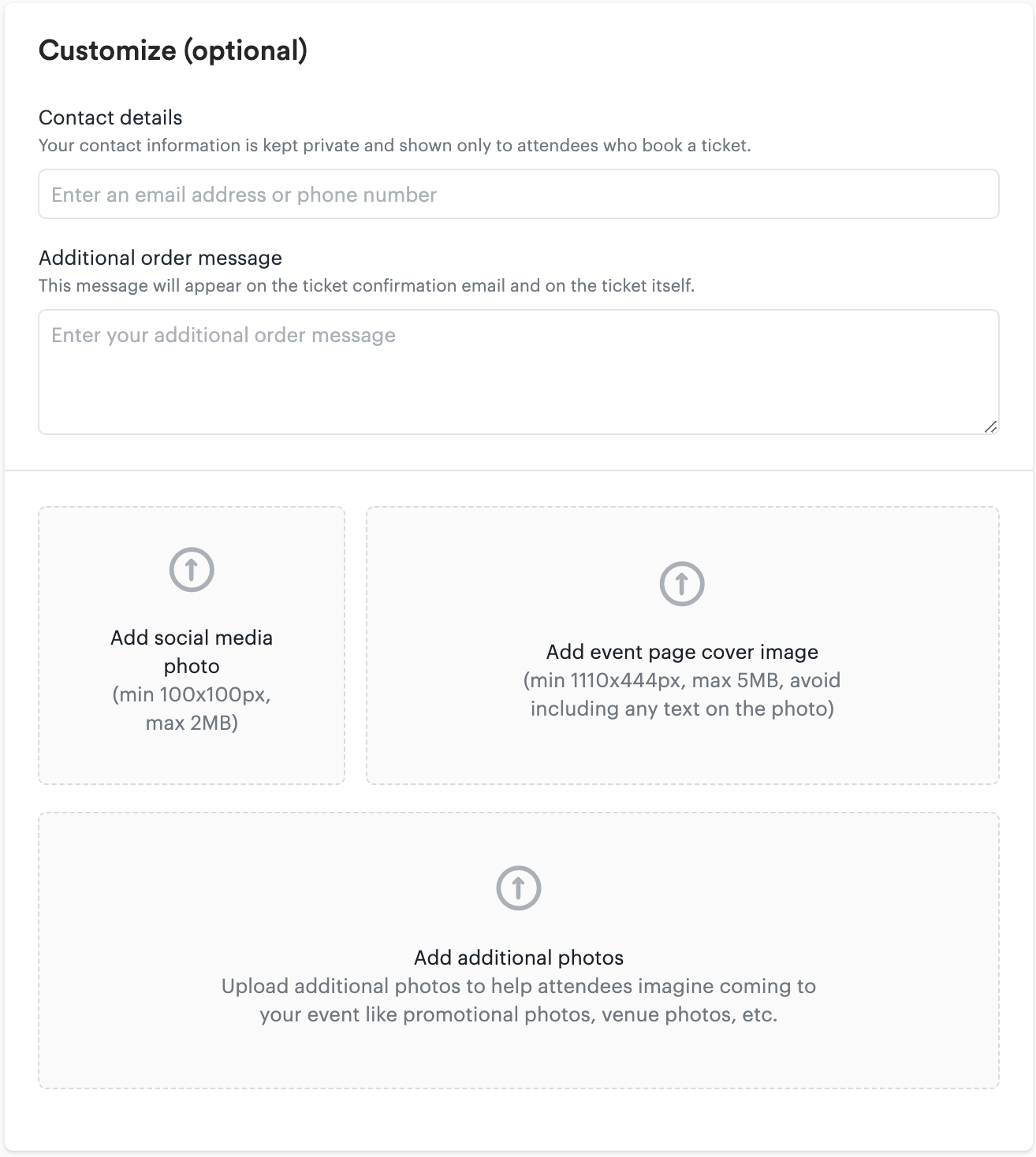Click the social media photo upload arrow icon
This screenshot has height=1157, width=1036.
[x=192, y=569]
